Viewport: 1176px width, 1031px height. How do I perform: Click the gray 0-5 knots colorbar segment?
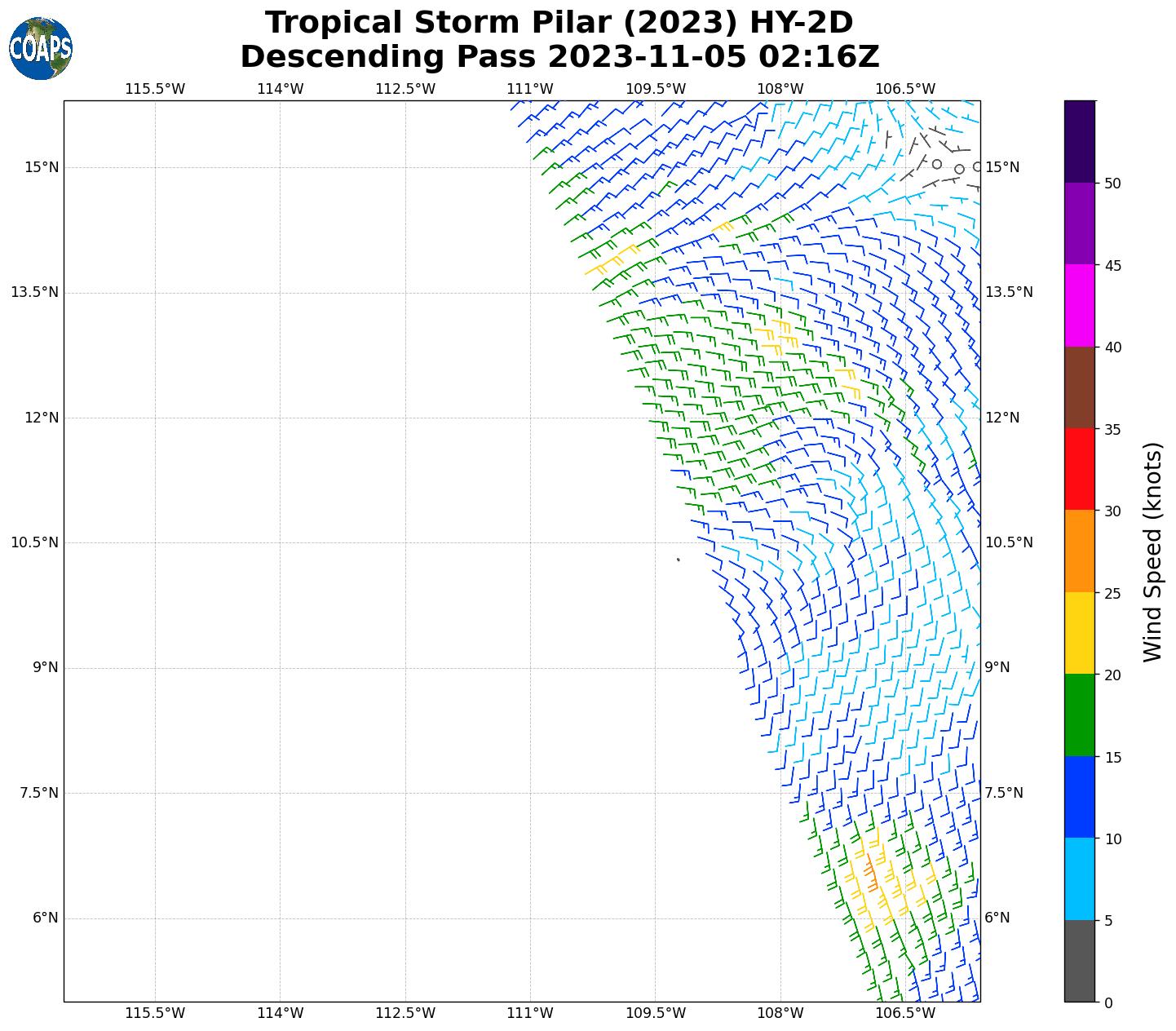(1080, 961)
